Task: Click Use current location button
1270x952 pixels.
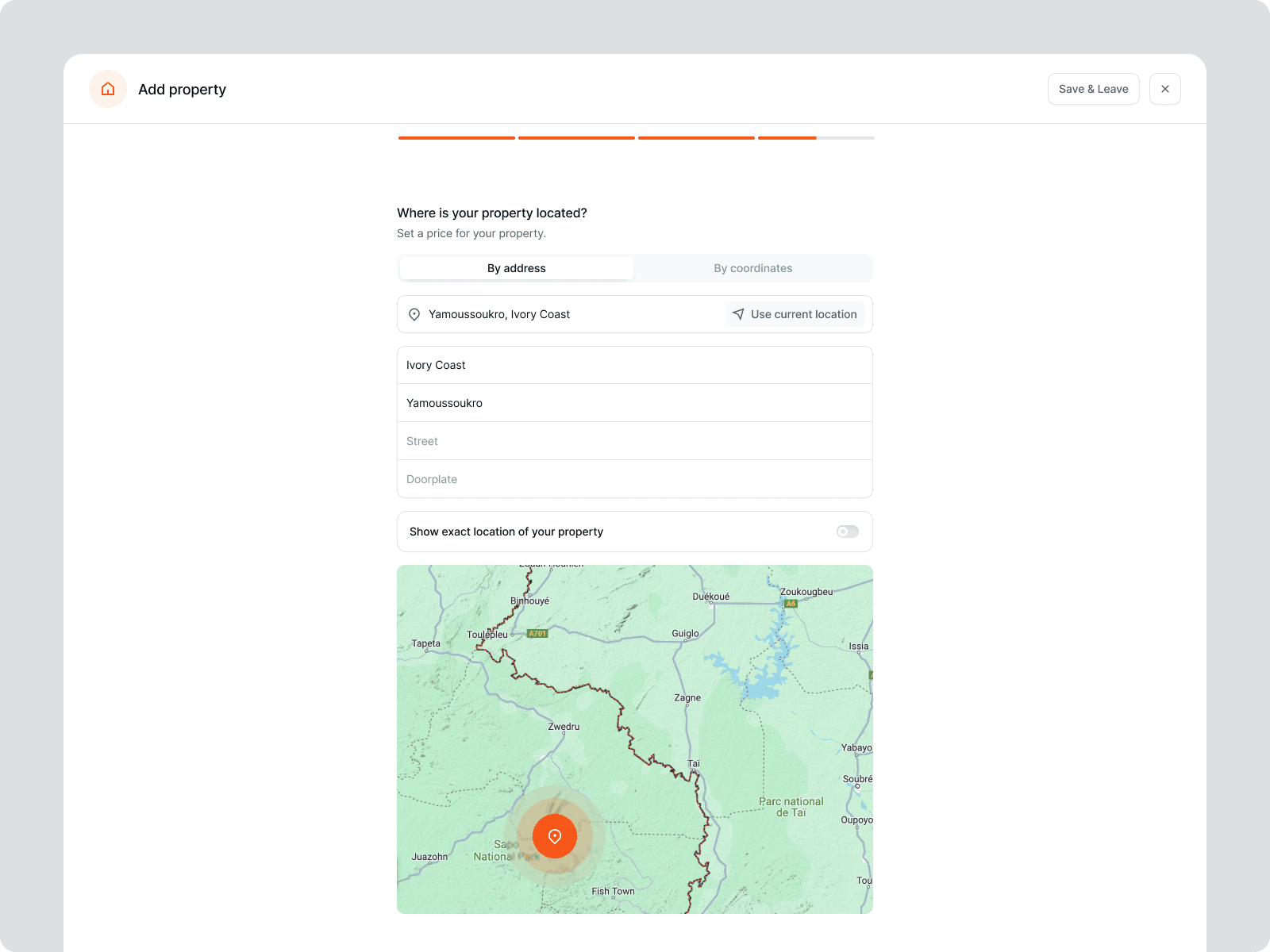Action: (795, 314)
